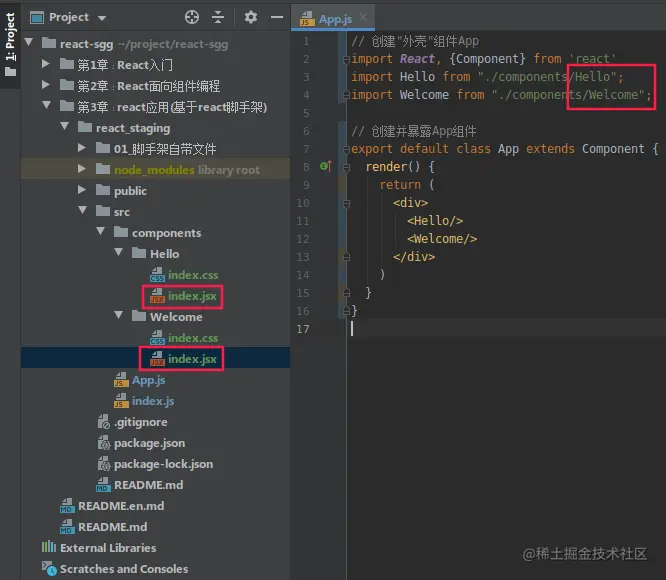The height and width of the screenshot is (580, 666).
Task: Select index.css under Welcome folder
Action: coord(193,338)
